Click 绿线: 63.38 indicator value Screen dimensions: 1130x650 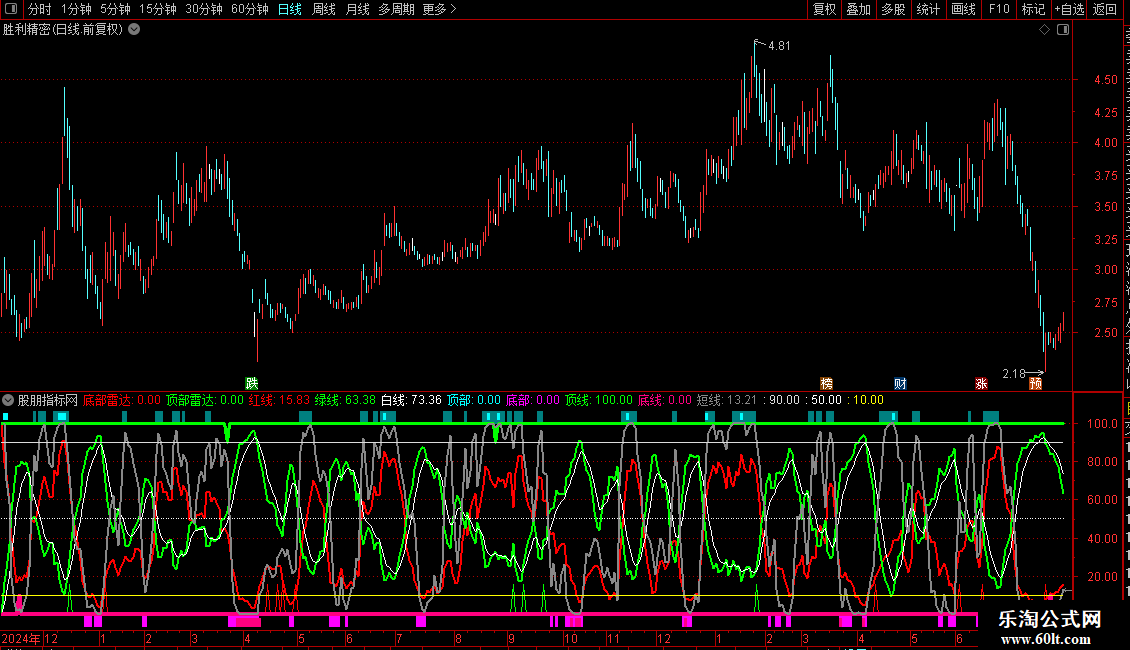(345, 400)
